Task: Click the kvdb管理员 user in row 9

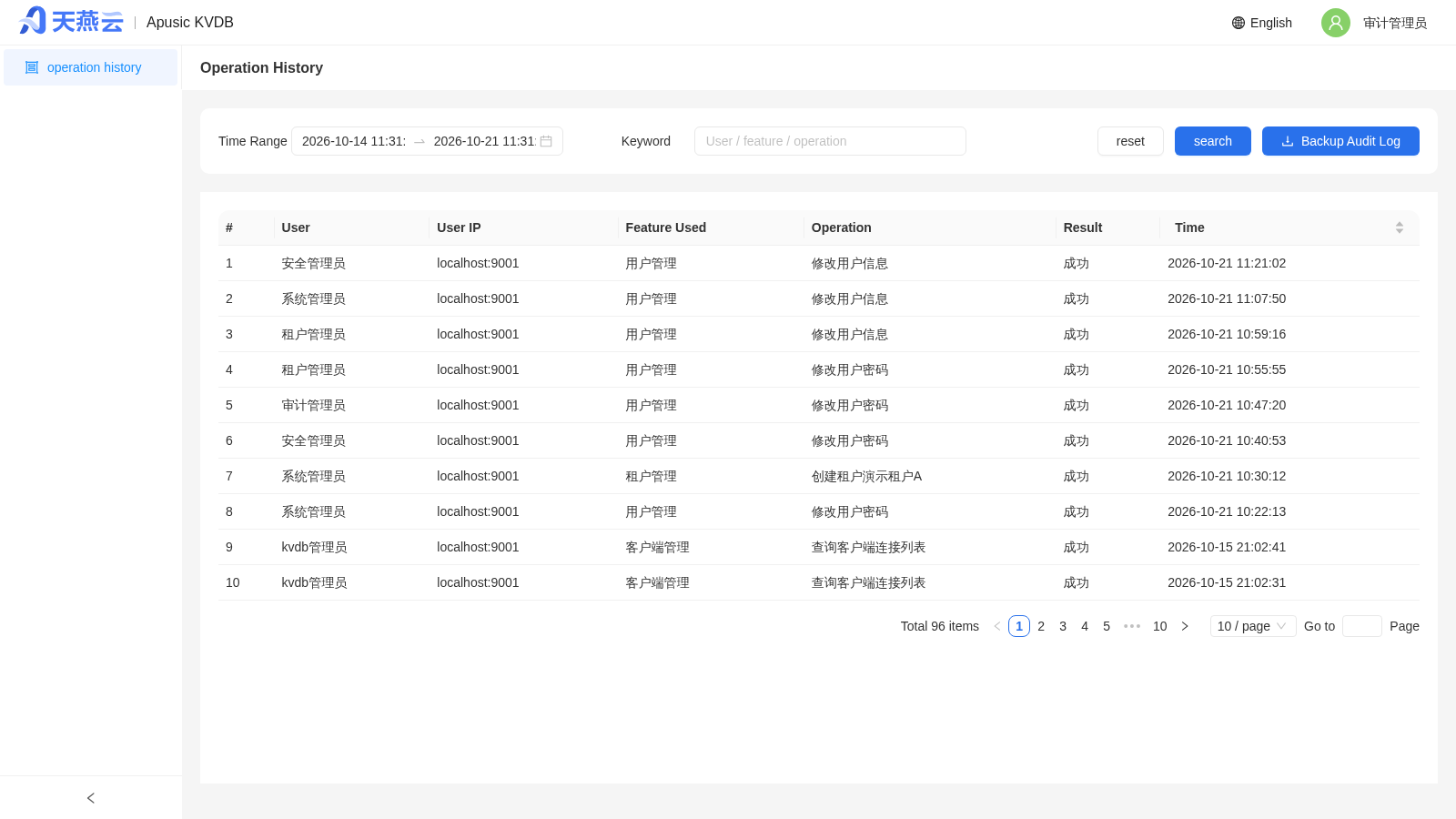Action: (x=314, y=547)
